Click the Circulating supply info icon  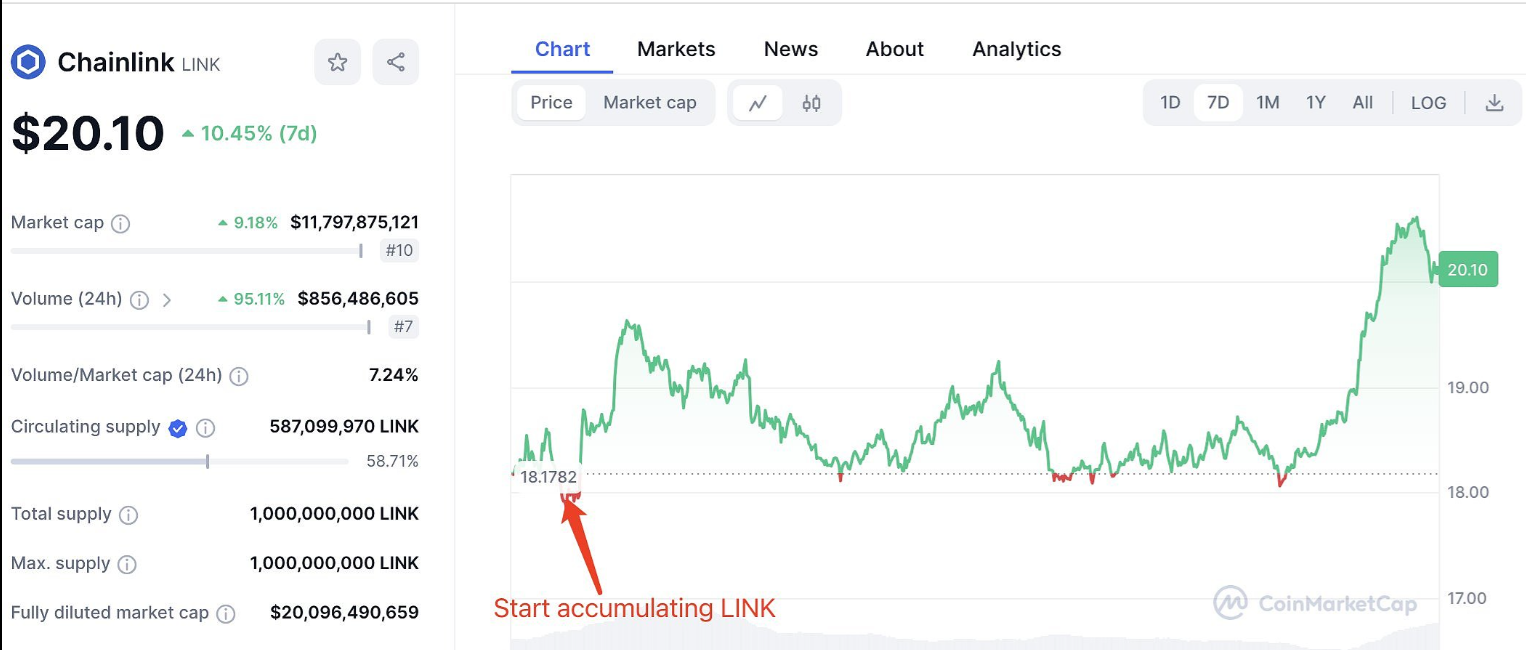205,428
